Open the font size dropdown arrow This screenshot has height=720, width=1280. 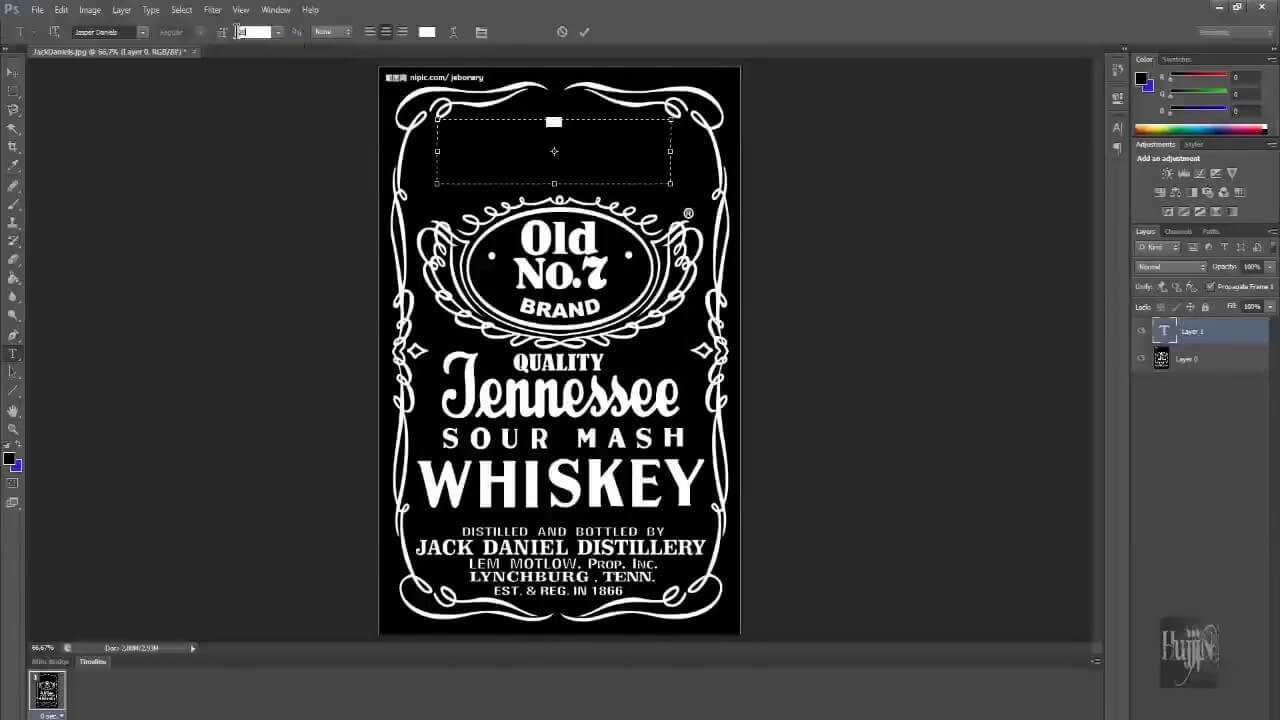coord(279,32)
